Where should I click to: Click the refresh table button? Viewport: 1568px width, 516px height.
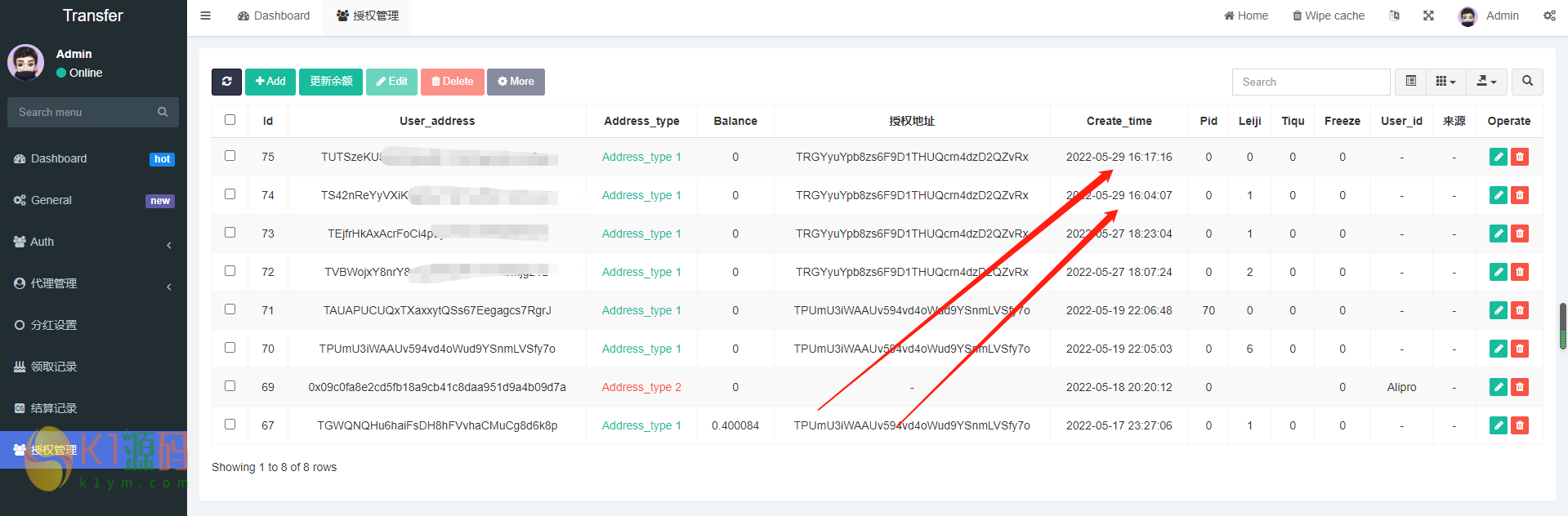[226, 82]
